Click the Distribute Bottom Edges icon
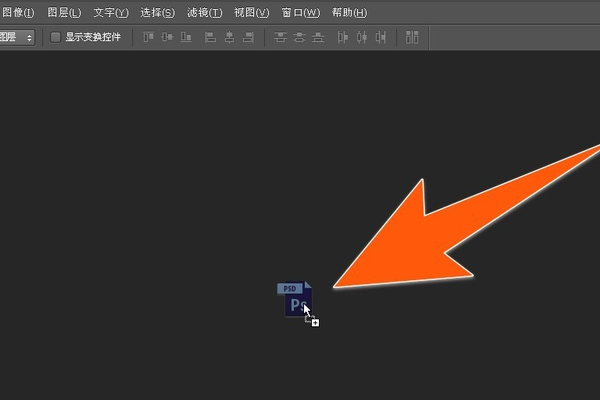Image resolution: width=600 pixels, height=400 pixels. coord(318,37)
